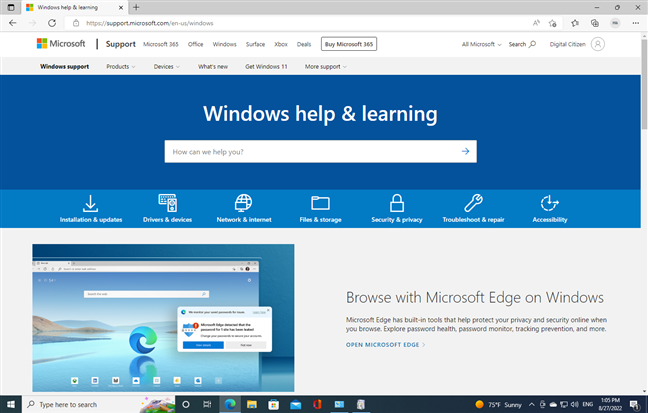Click the browser address bar URL

click(x=150, y=23)
